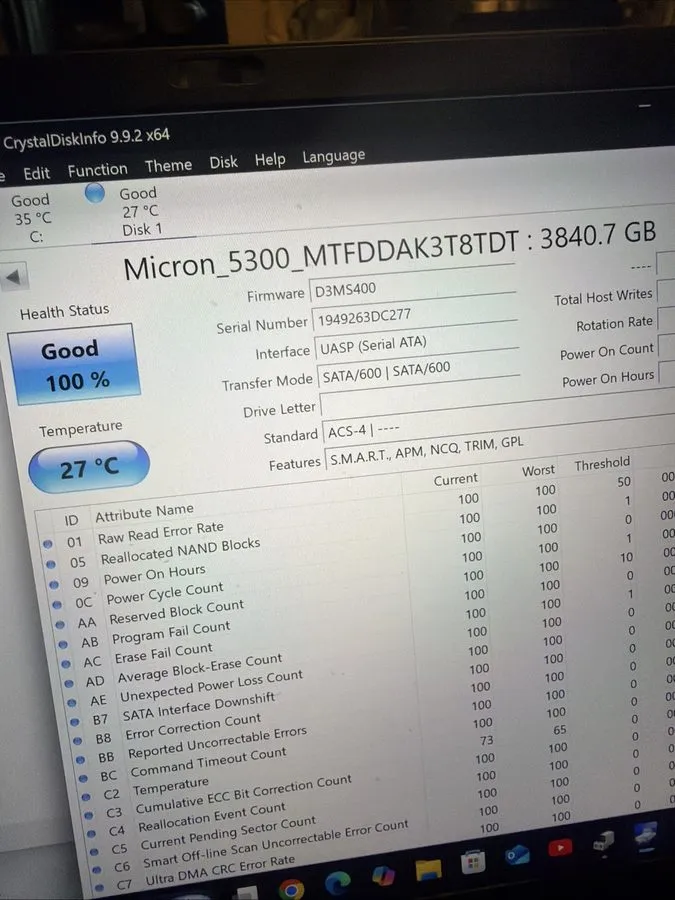The height and width of the screenshot is (900, 675).
Task: Select the Disk 1 drive tab
Action: pyautogui.click(x=139, y=211)
